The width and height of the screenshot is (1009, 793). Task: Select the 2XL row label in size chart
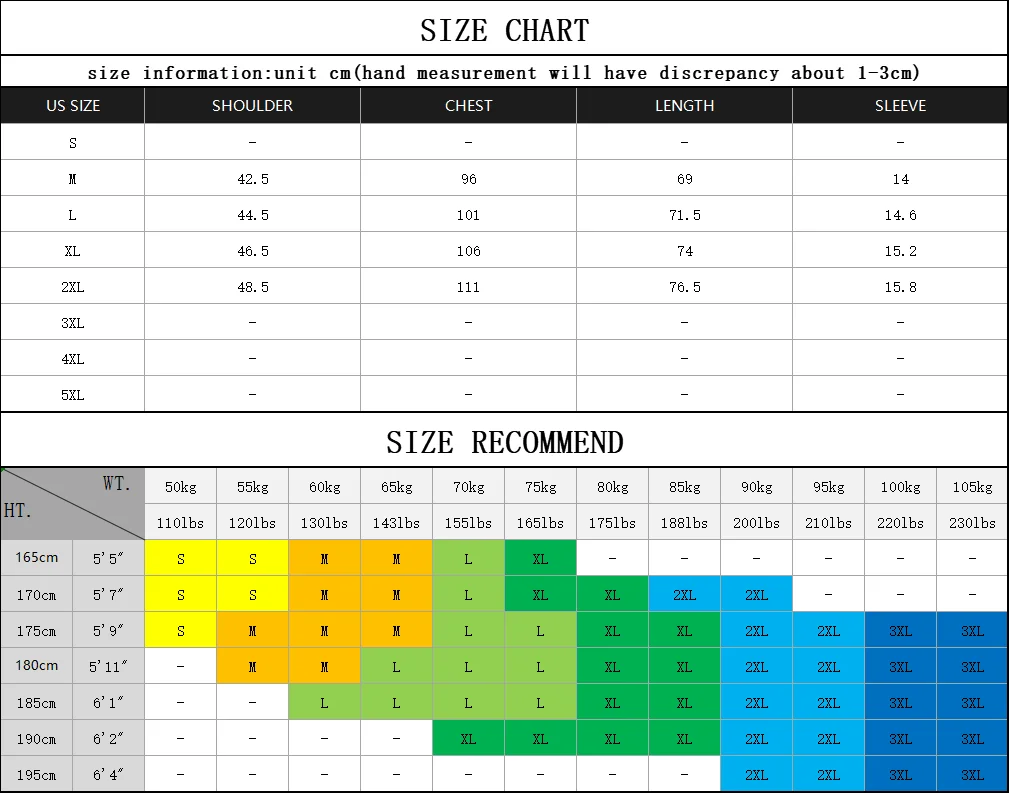pos(73,287)
